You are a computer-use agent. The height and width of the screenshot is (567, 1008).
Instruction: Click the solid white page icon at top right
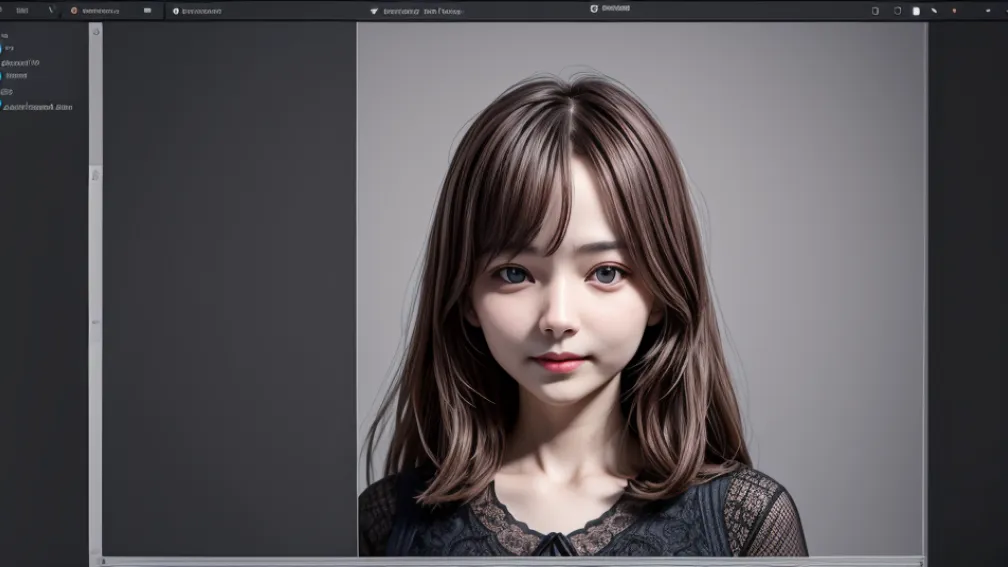click(x=916, y=11)
